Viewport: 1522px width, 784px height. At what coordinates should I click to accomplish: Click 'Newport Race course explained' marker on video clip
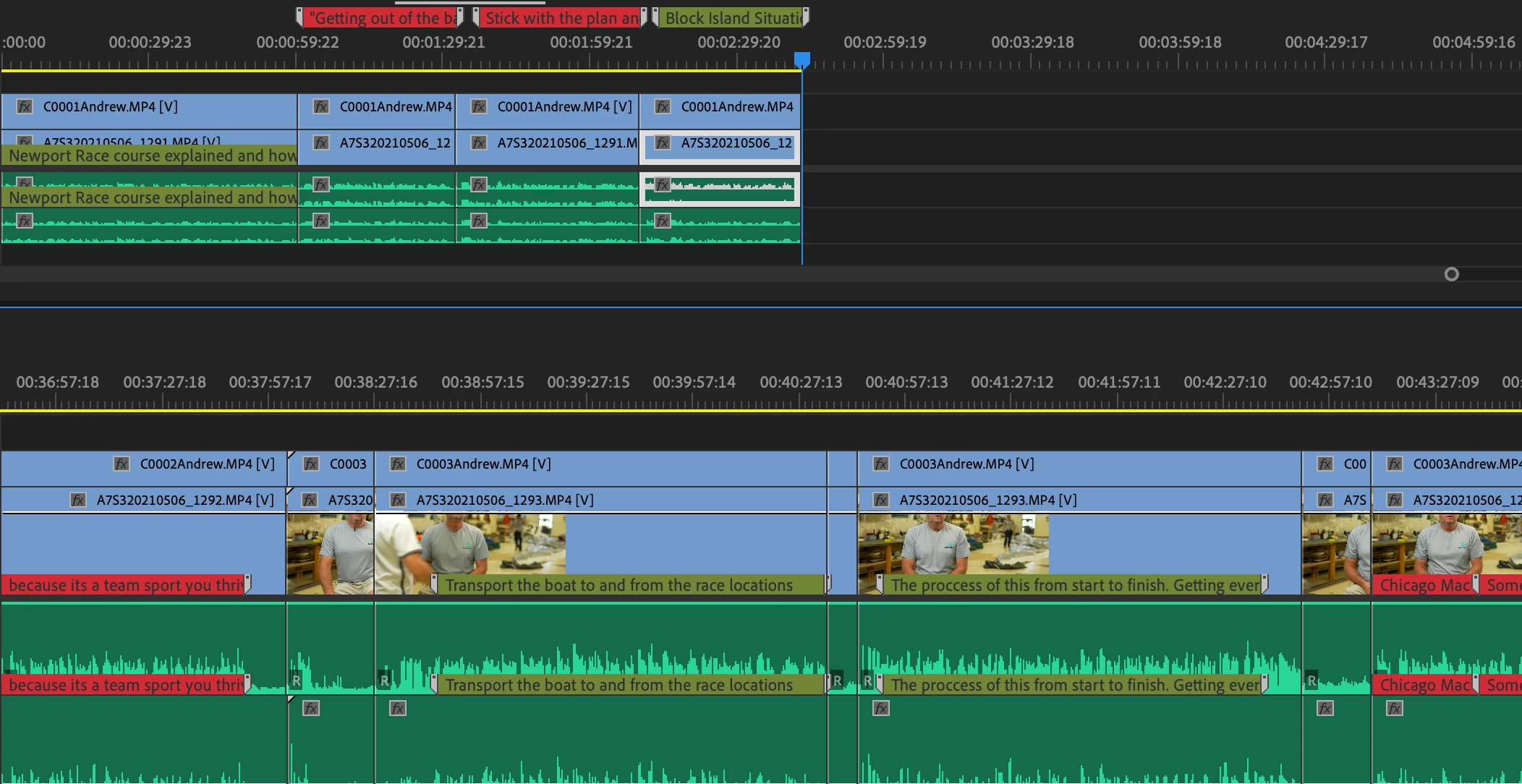(x=150, y=155)
